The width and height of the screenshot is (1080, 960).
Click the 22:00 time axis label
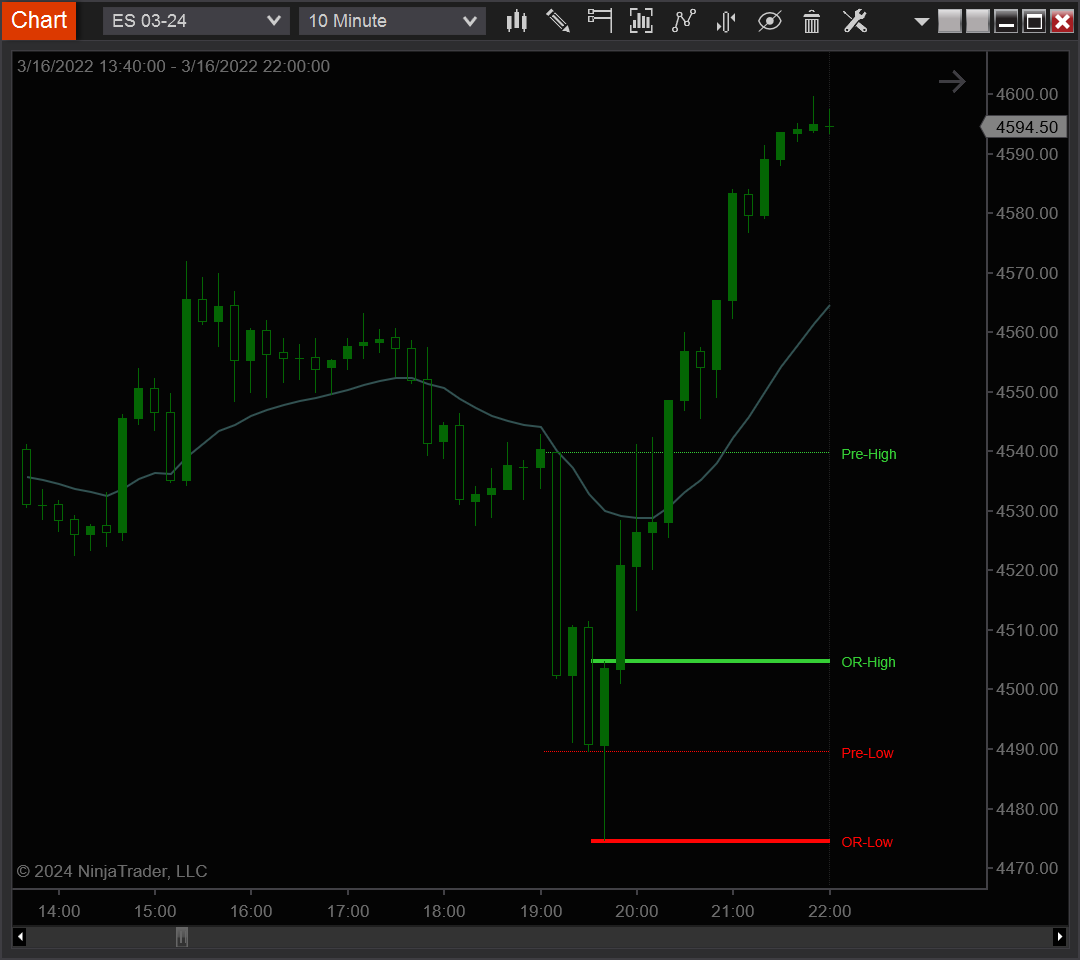pyautogui.click(x=829, y=911)
